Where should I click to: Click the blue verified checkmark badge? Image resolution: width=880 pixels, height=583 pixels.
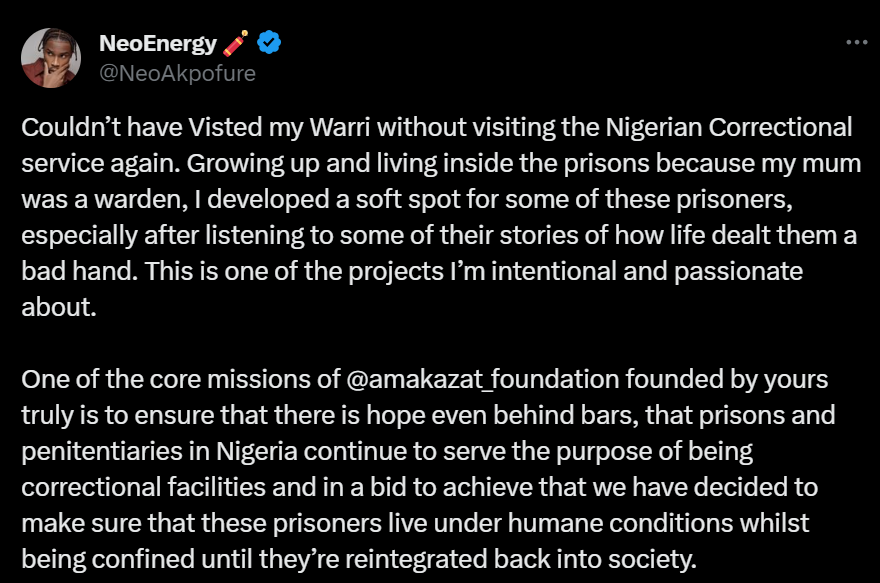coord(269,43)
